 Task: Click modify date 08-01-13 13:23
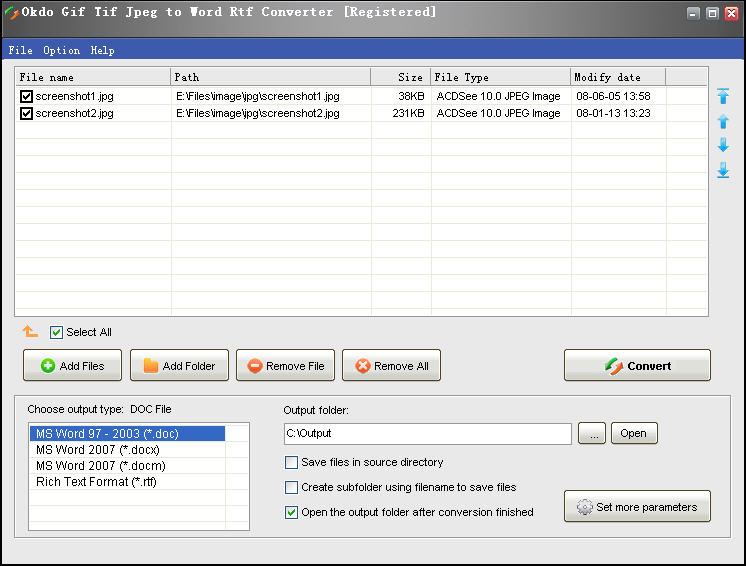tap(613, 113)
